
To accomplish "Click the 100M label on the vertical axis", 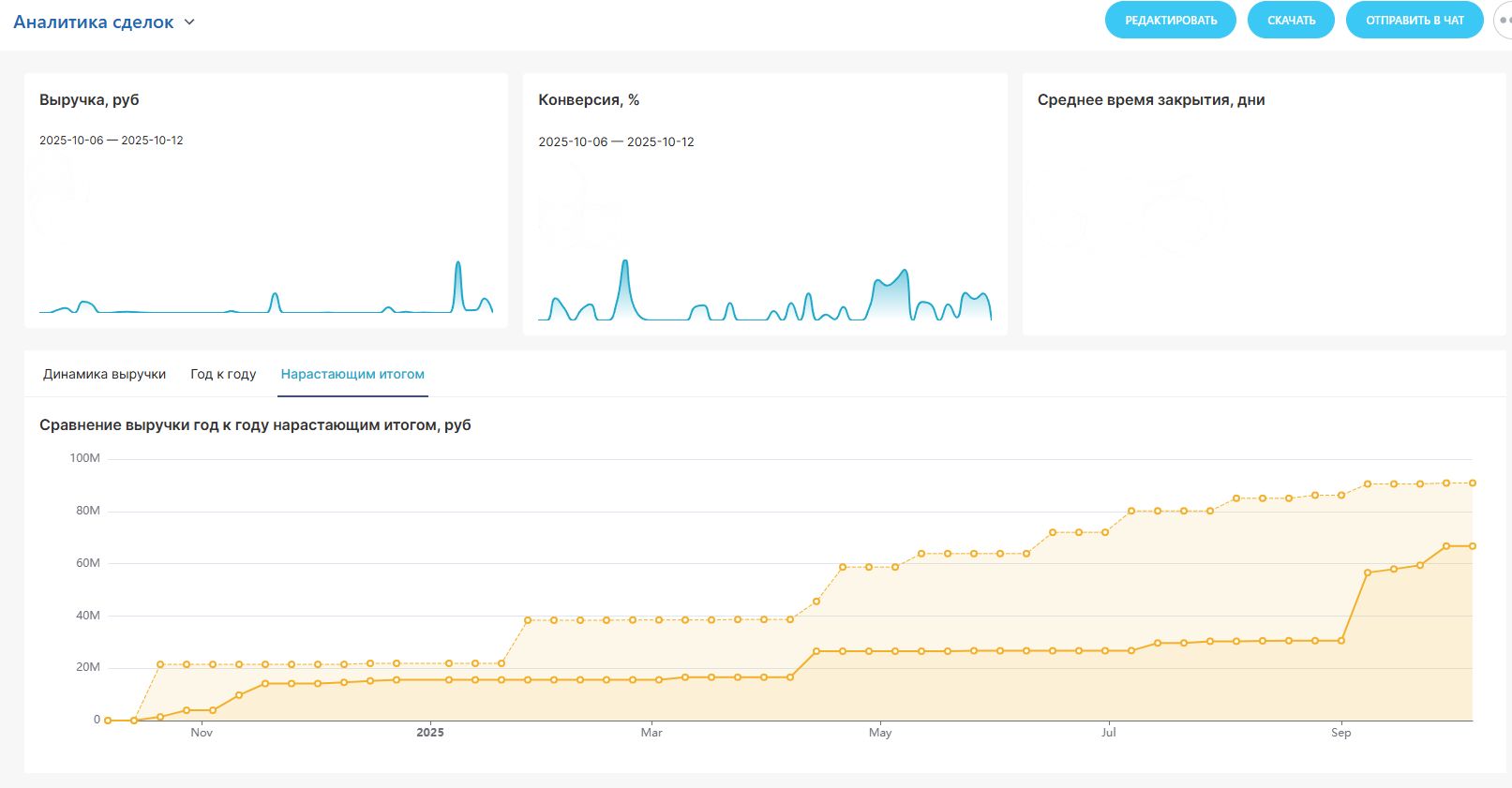I will [84, 458].
